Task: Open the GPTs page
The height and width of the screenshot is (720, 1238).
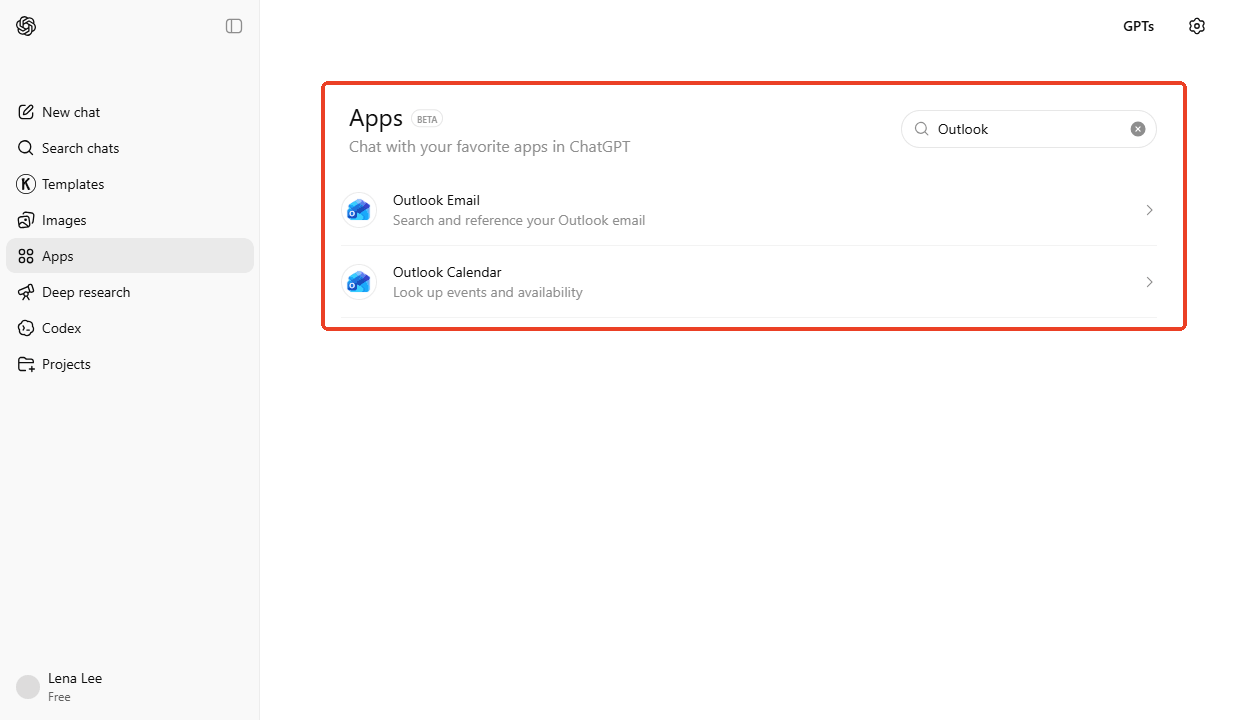Action: coord(1138,26)
